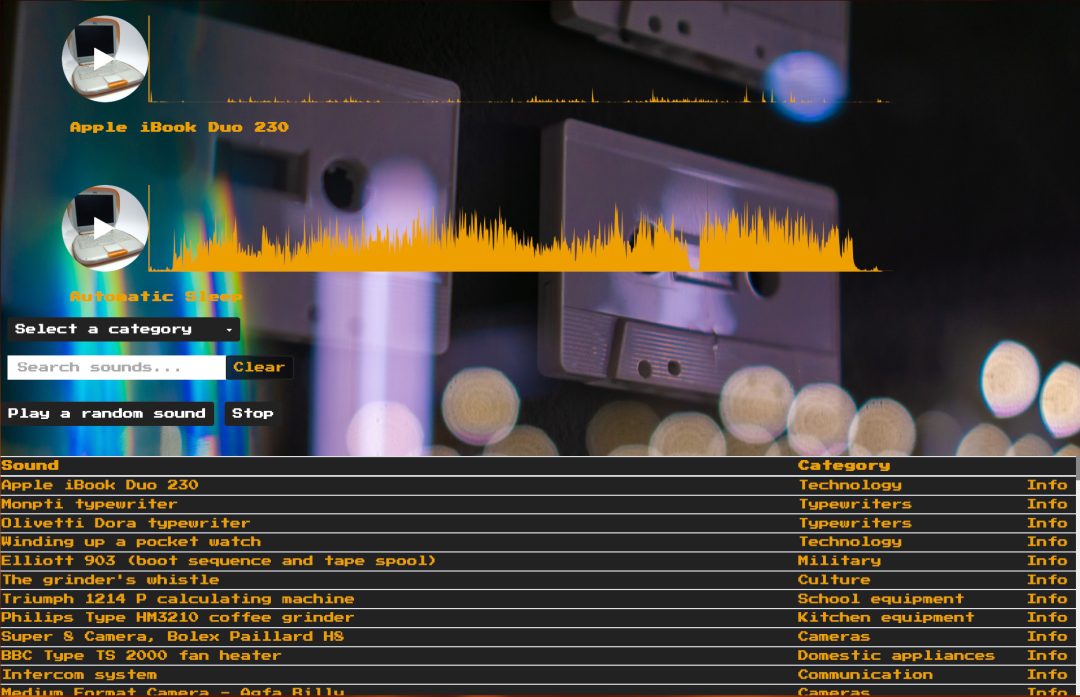Play the Apple iBook Duo 230 sound
Screen dimensions: 1080x697
coord(105,59)
